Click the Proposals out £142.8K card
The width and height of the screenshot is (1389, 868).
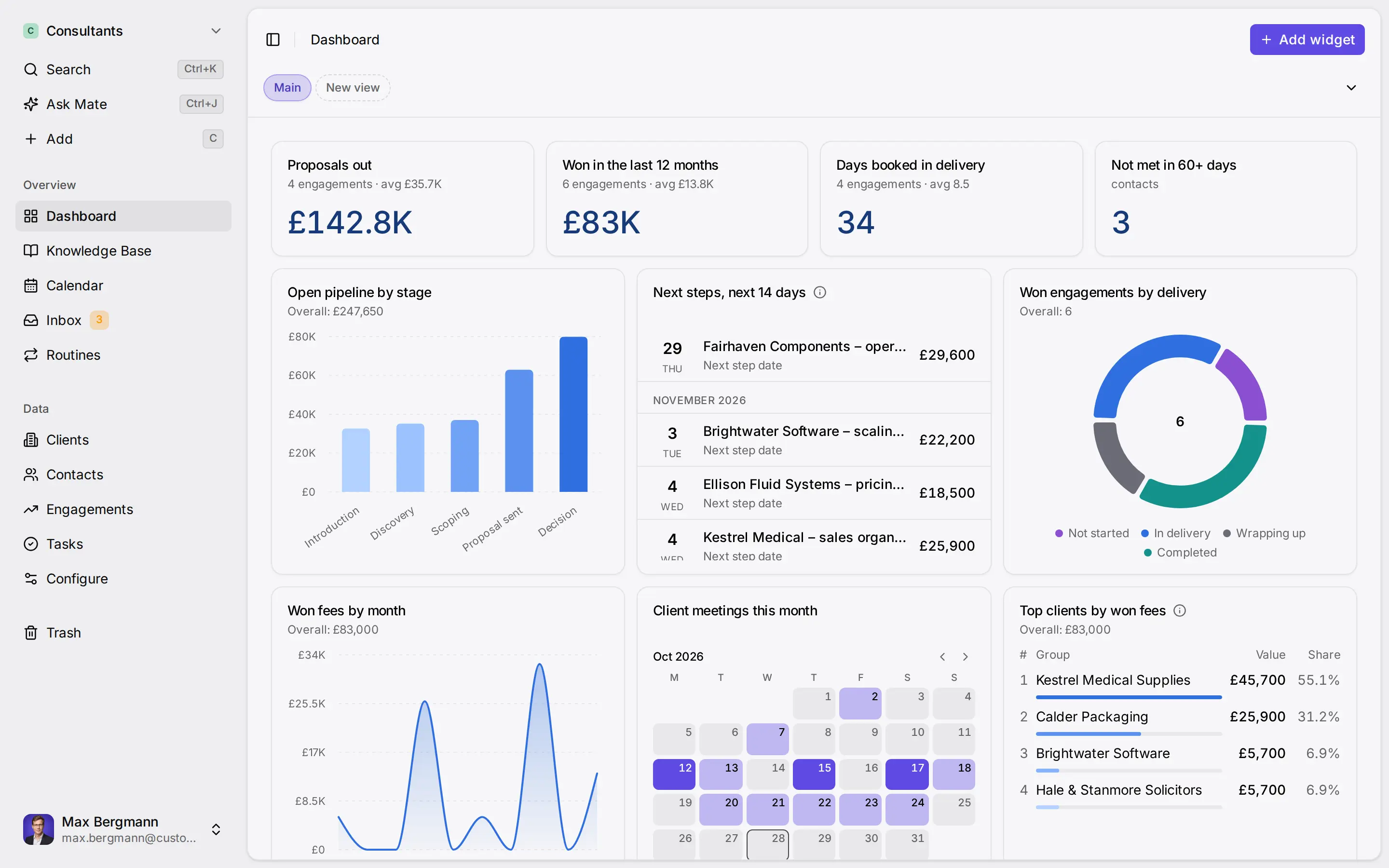coord(402,199)
